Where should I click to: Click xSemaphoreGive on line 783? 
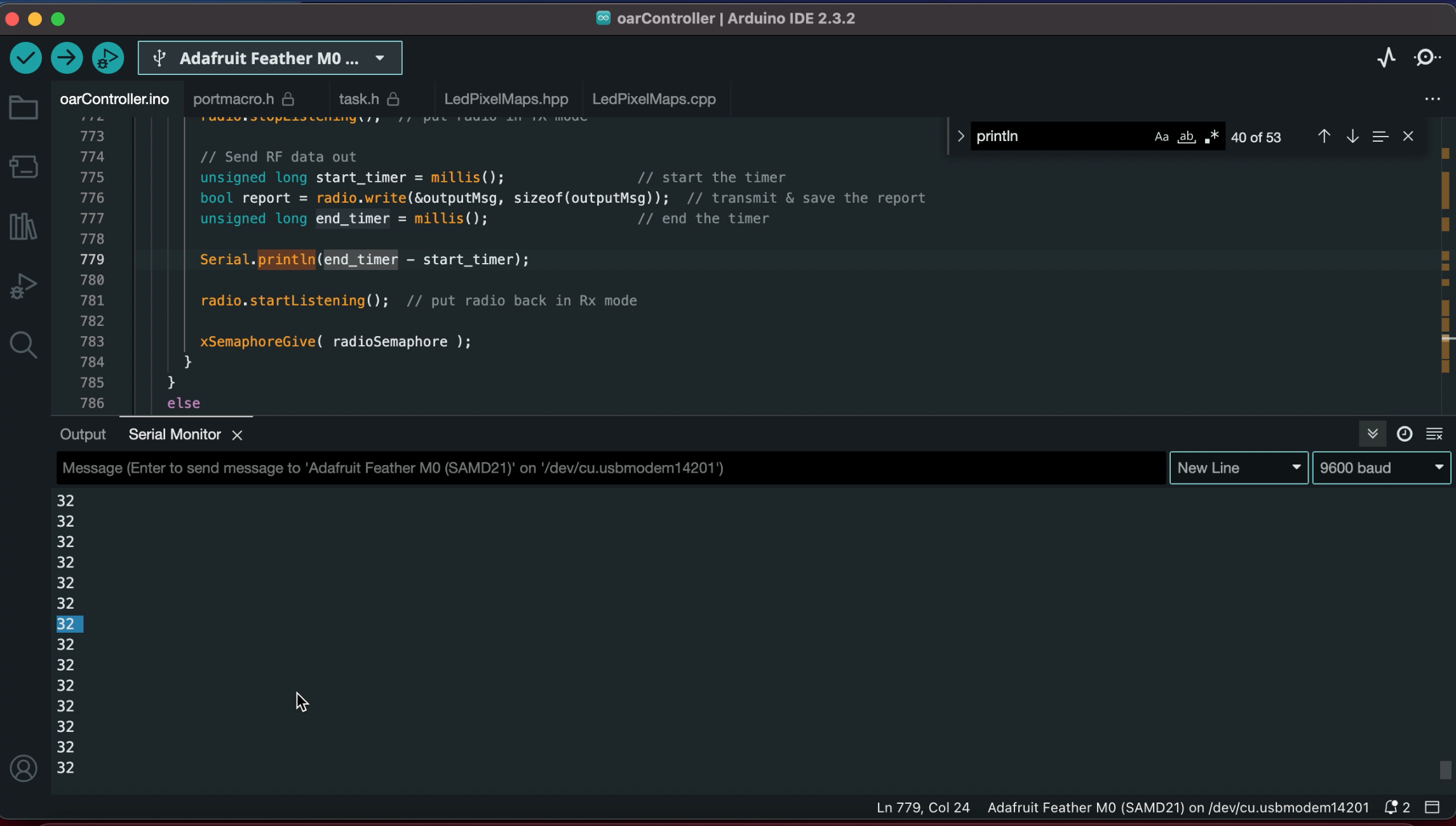point(258,342)
